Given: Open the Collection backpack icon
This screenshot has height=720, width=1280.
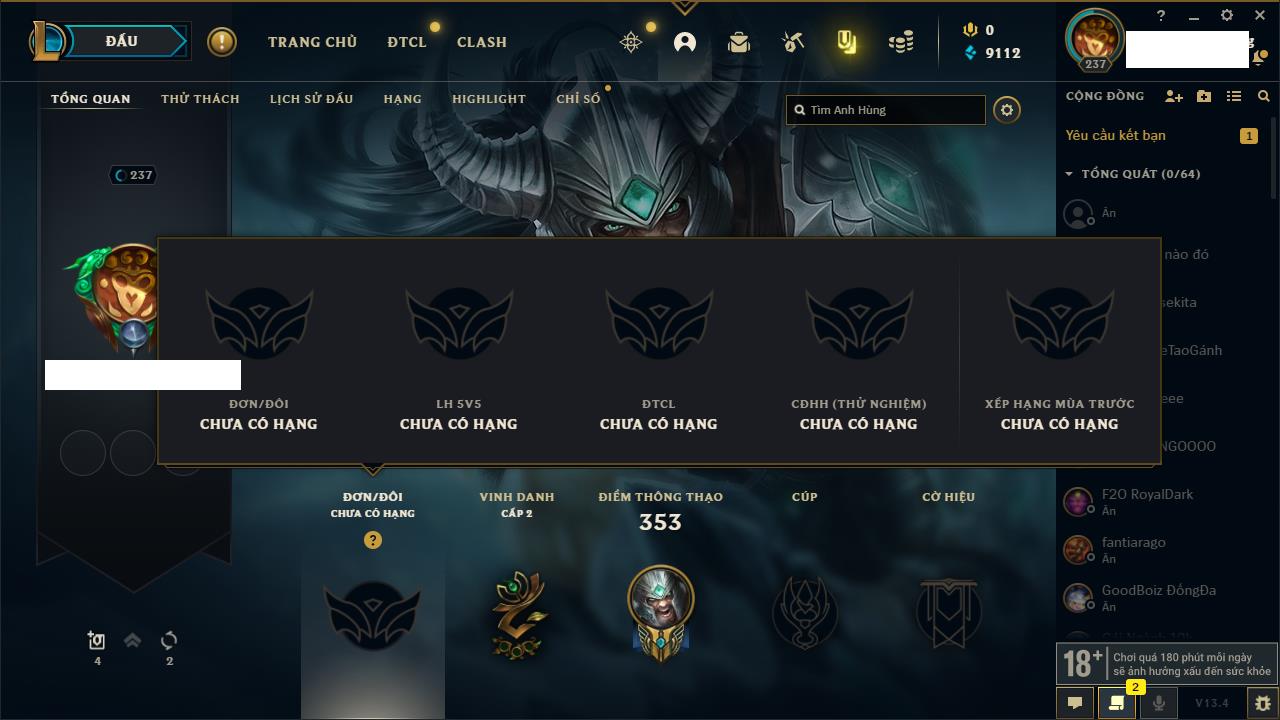Looking at the screenshot, I should 739,42.
